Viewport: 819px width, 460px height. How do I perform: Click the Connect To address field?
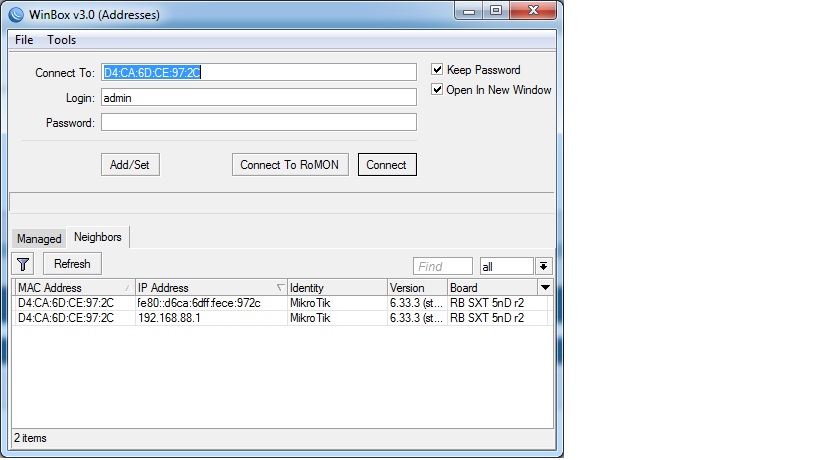[x=259, y=72]
